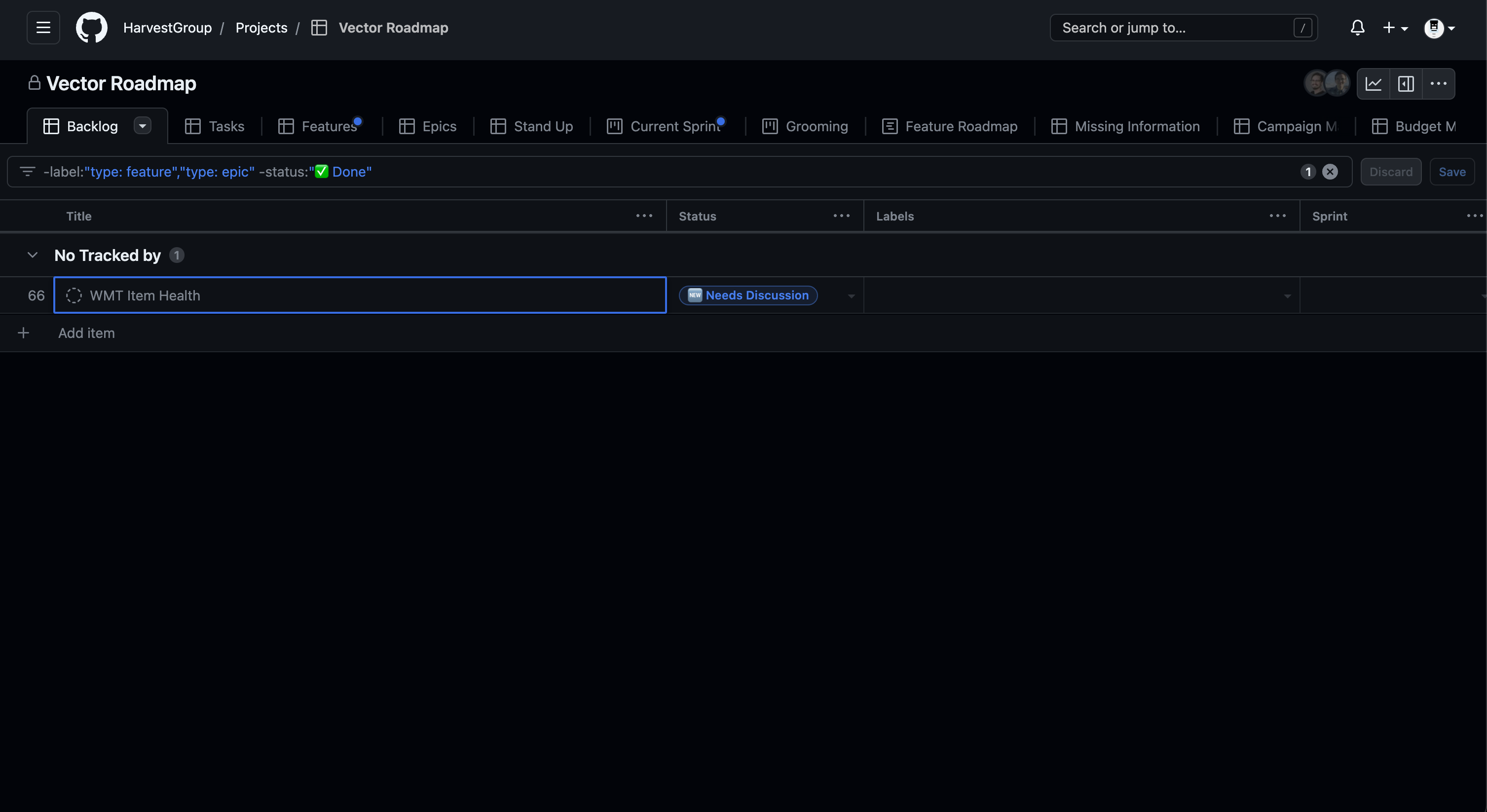Open the Feature Roadmap tab

950,126
